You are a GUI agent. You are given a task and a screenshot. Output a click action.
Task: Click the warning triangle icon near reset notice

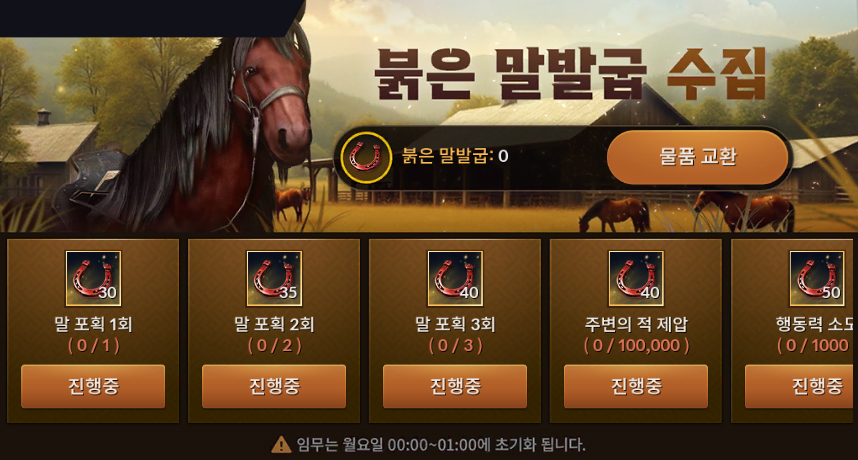281,444
